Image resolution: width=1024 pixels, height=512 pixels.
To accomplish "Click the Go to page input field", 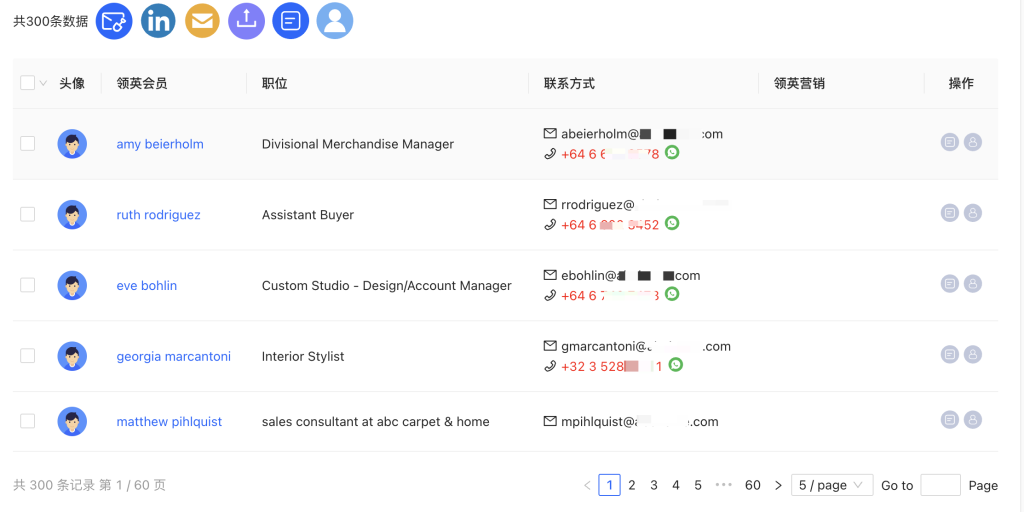I will click(940, 485).
